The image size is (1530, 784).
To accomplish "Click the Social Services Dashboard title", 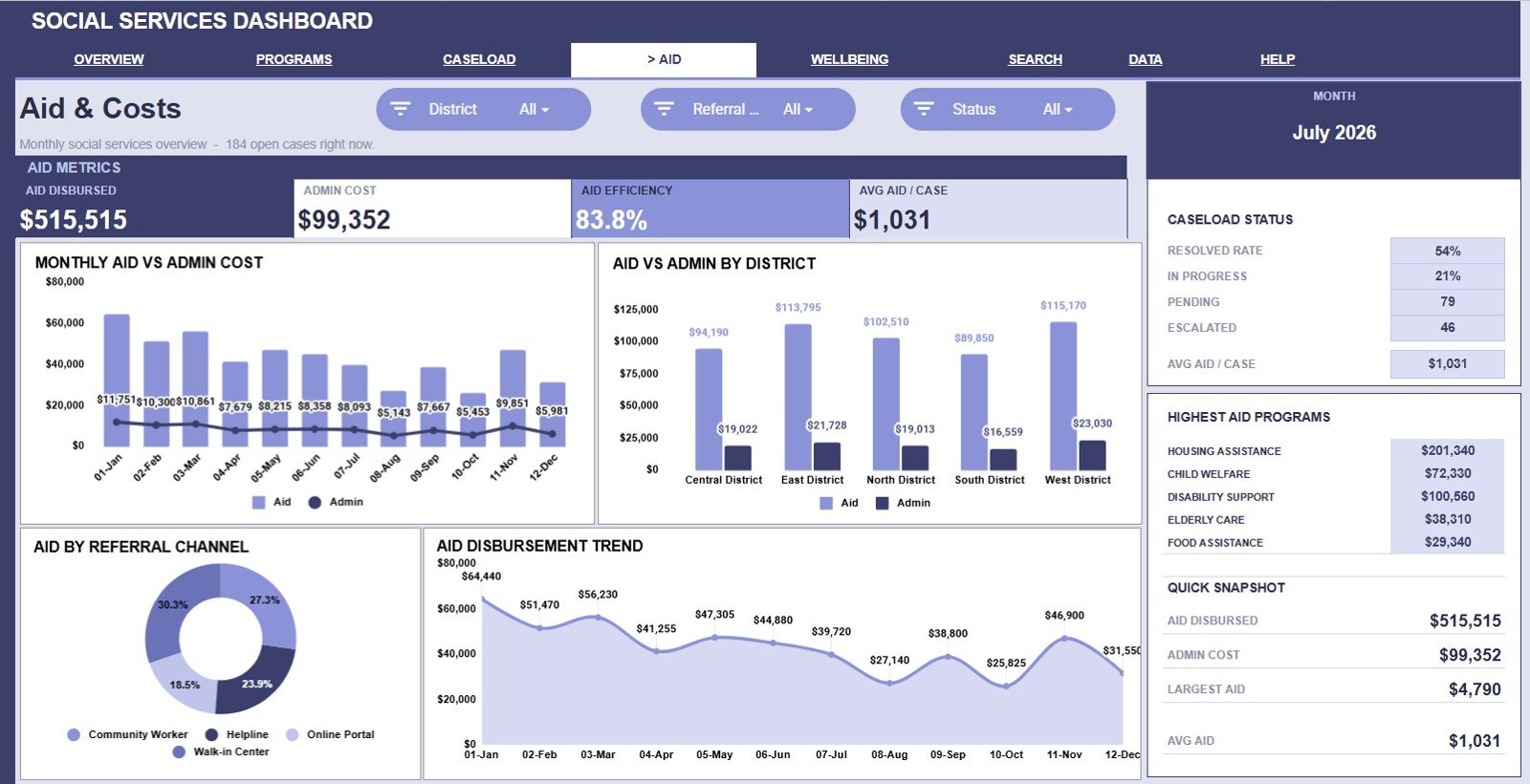I will [x=202, y=21].
